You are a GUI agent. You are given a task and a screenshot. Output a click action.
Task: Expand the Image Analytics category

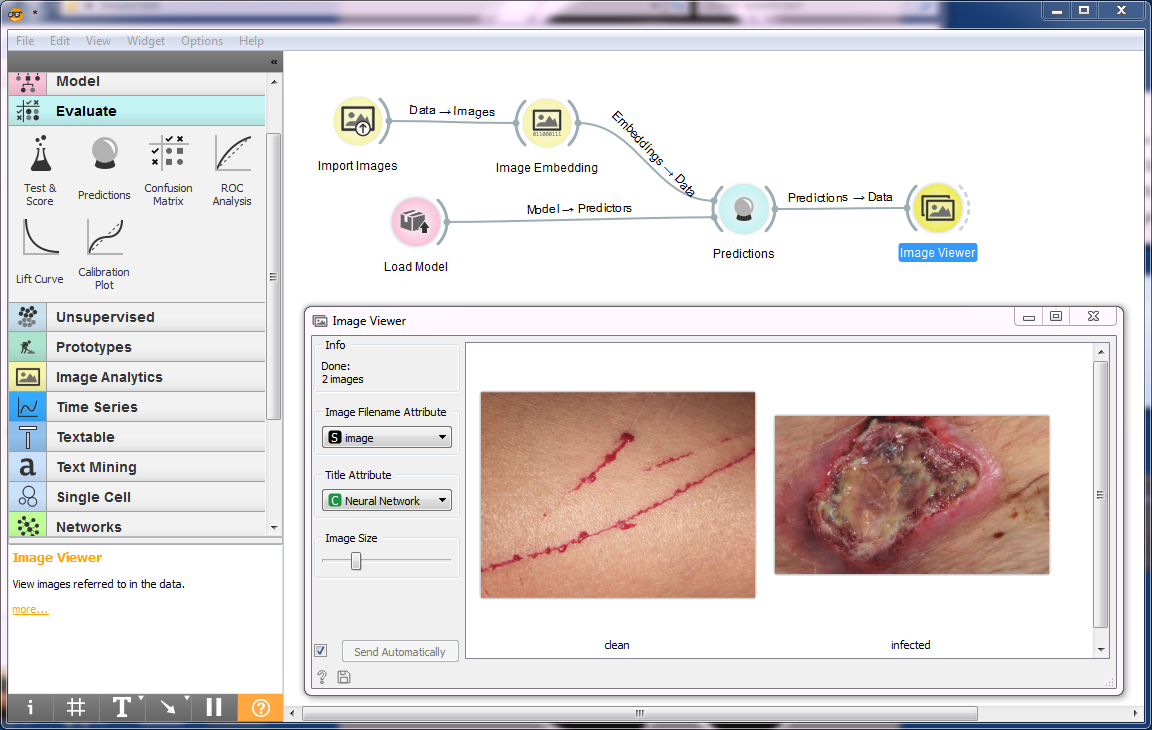point(137,377)
